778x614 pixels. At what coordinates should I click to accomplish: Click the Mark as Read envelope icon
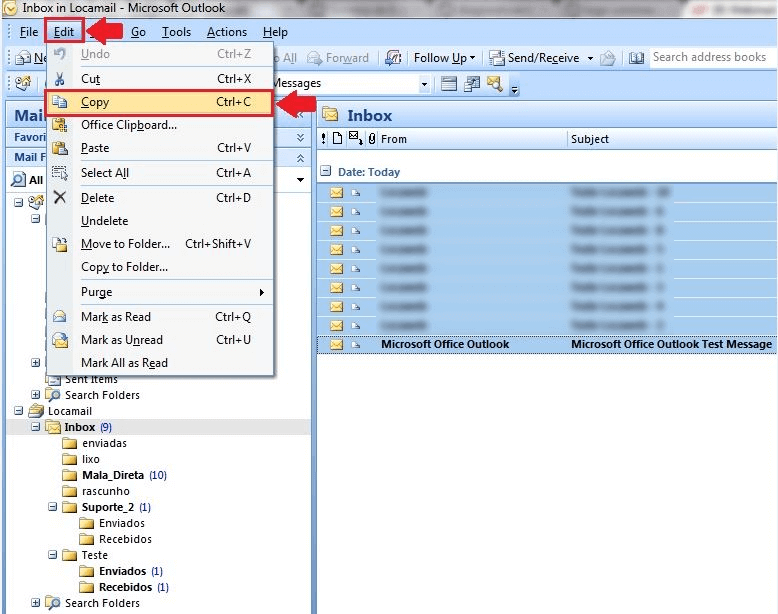[x=60, y=317]
